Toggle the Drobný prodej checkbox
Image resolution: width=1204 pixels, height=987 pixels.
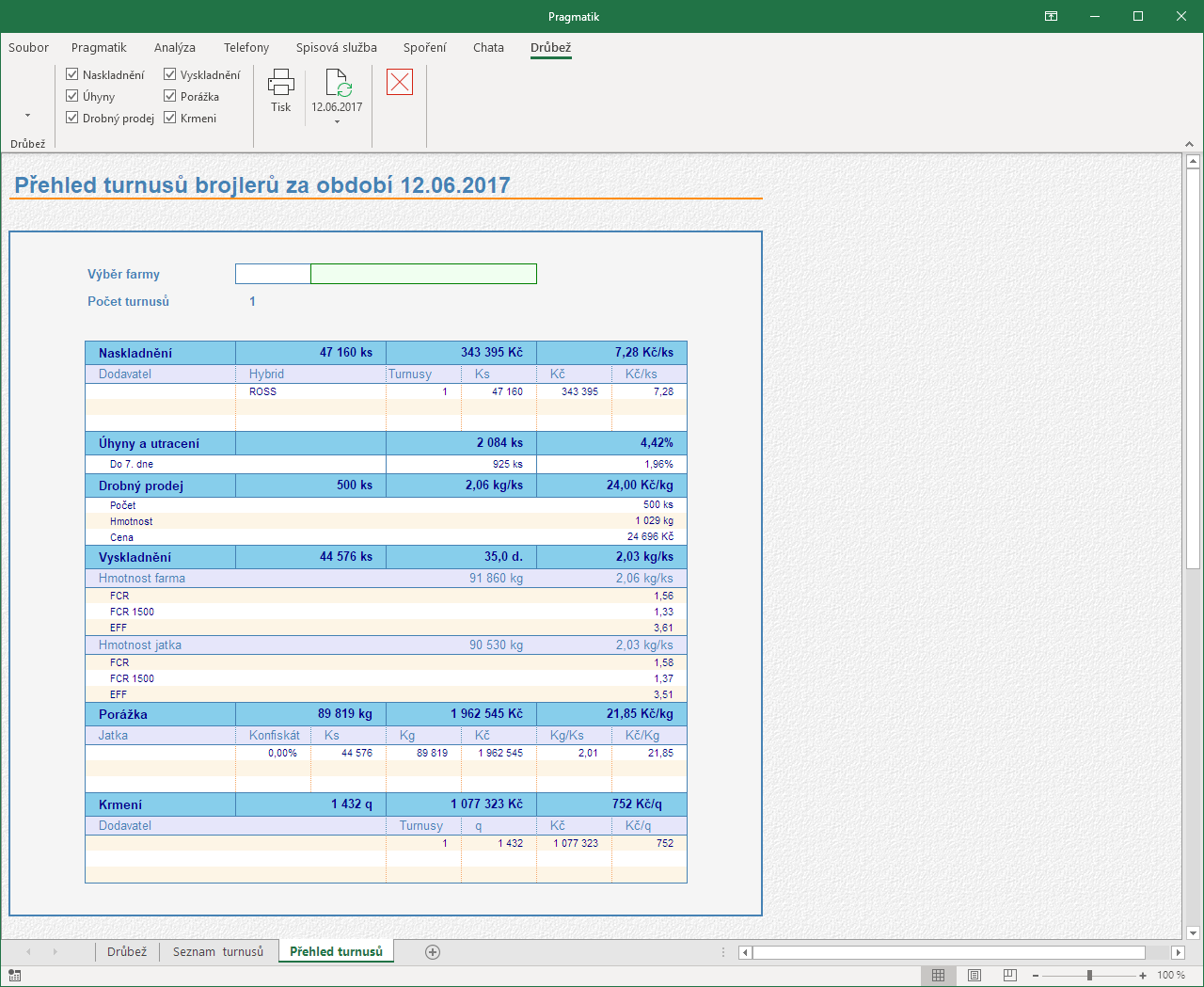pyautogui.click(x=72, y=118)
